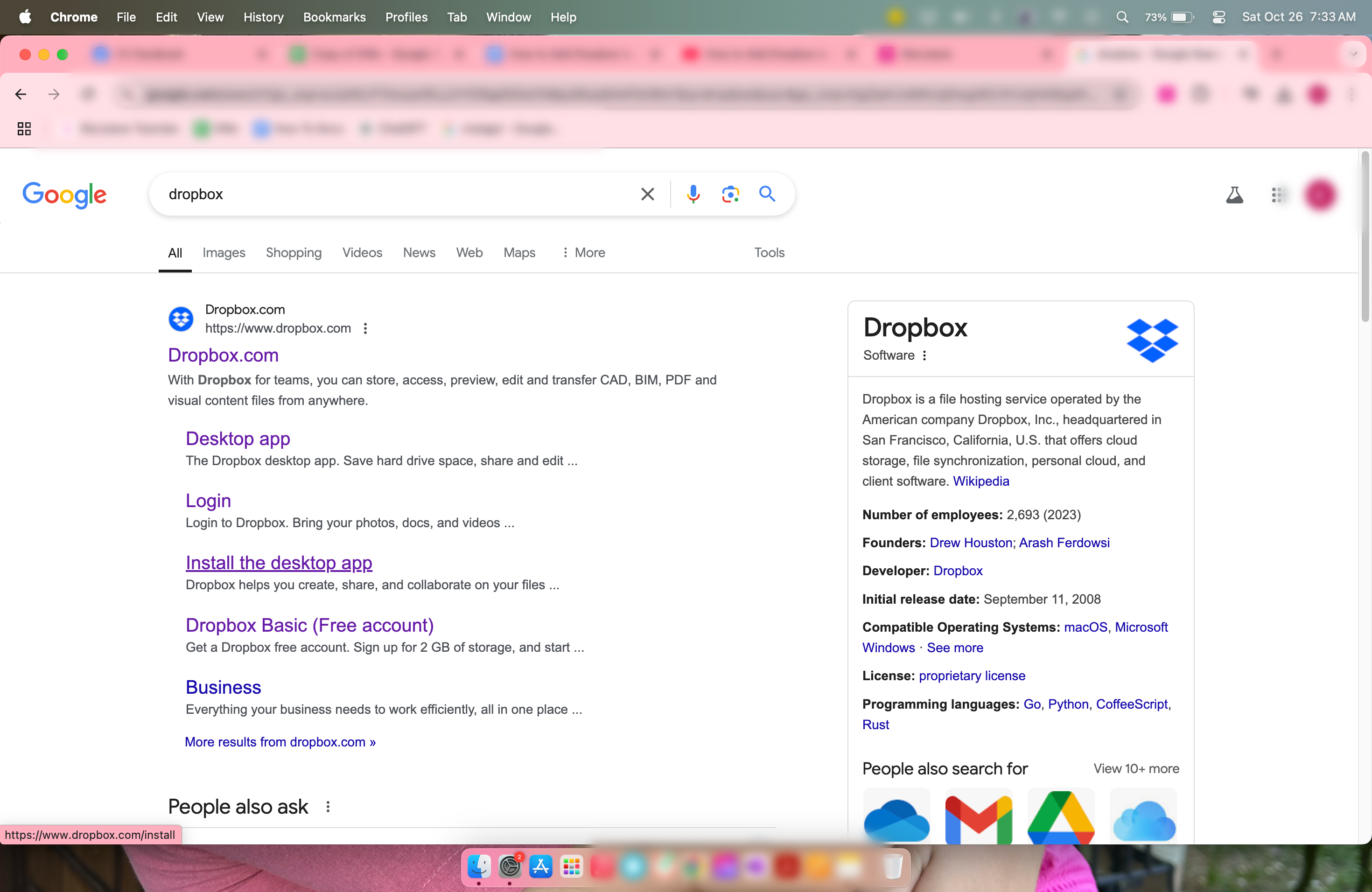Open three-dot menu next to Software
1372x892 pixels.
(924, 355)
